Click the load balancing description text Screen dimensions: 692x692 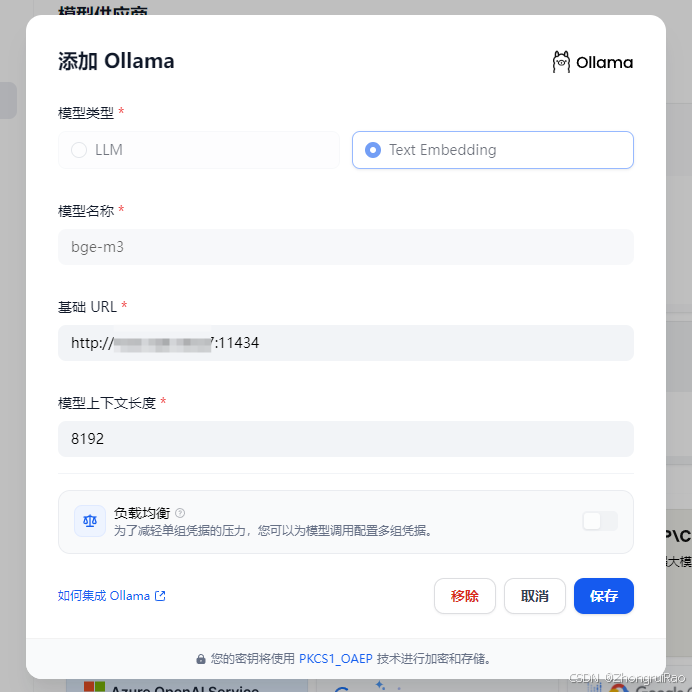click(x=273, y=530)
